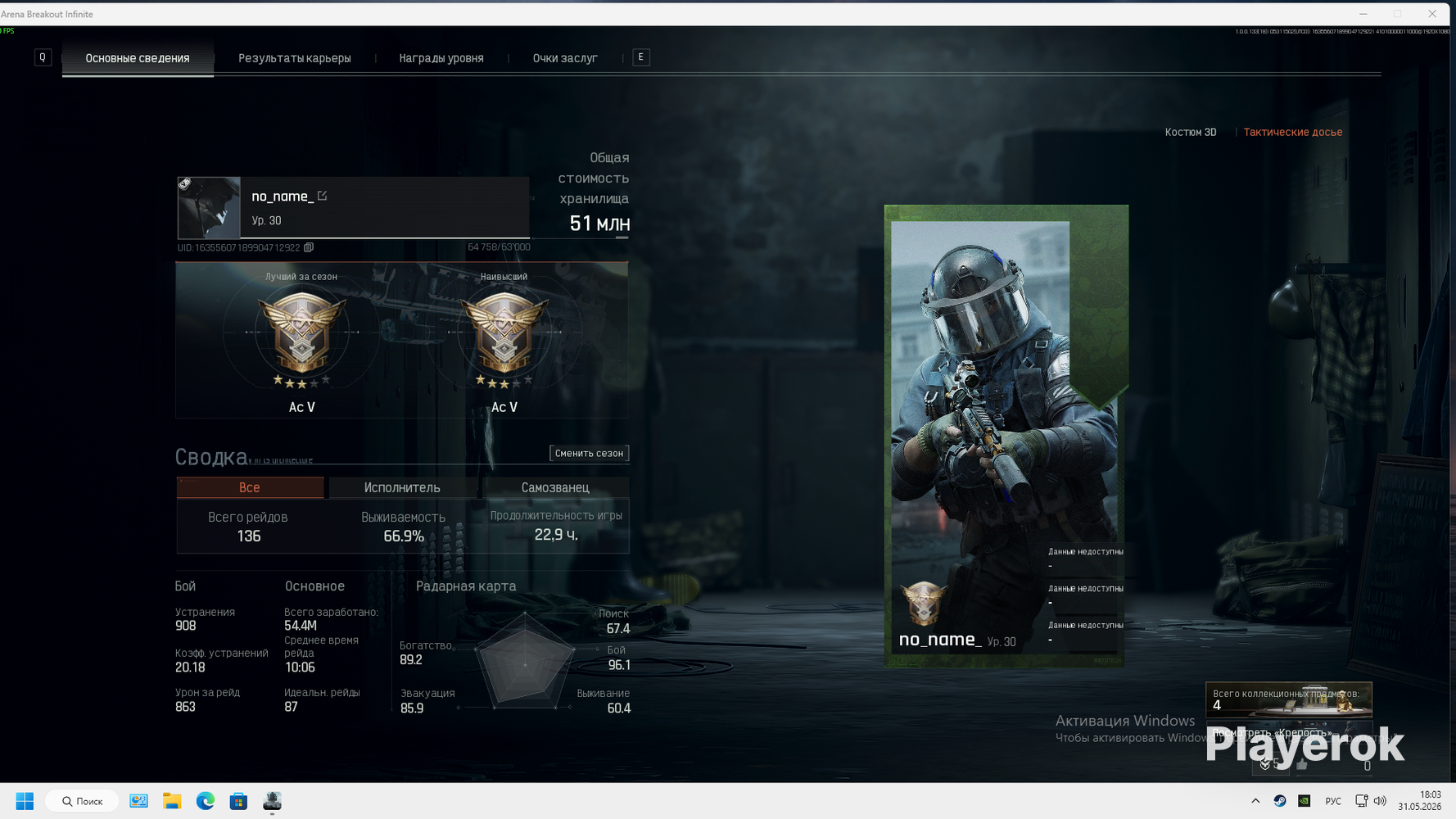Click the Q key hint icon

(x=43, y=57)
